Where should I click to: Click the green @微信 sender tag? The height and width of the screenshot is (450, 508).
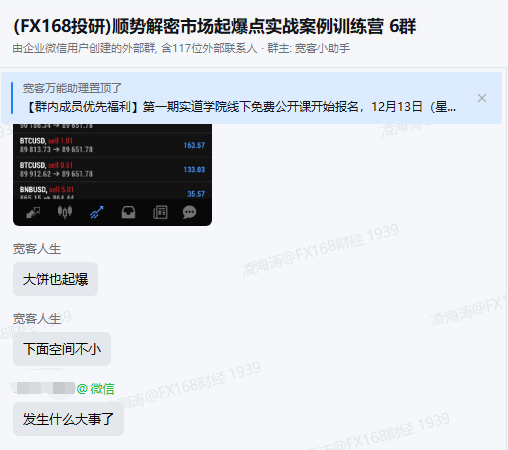point(96,389)
